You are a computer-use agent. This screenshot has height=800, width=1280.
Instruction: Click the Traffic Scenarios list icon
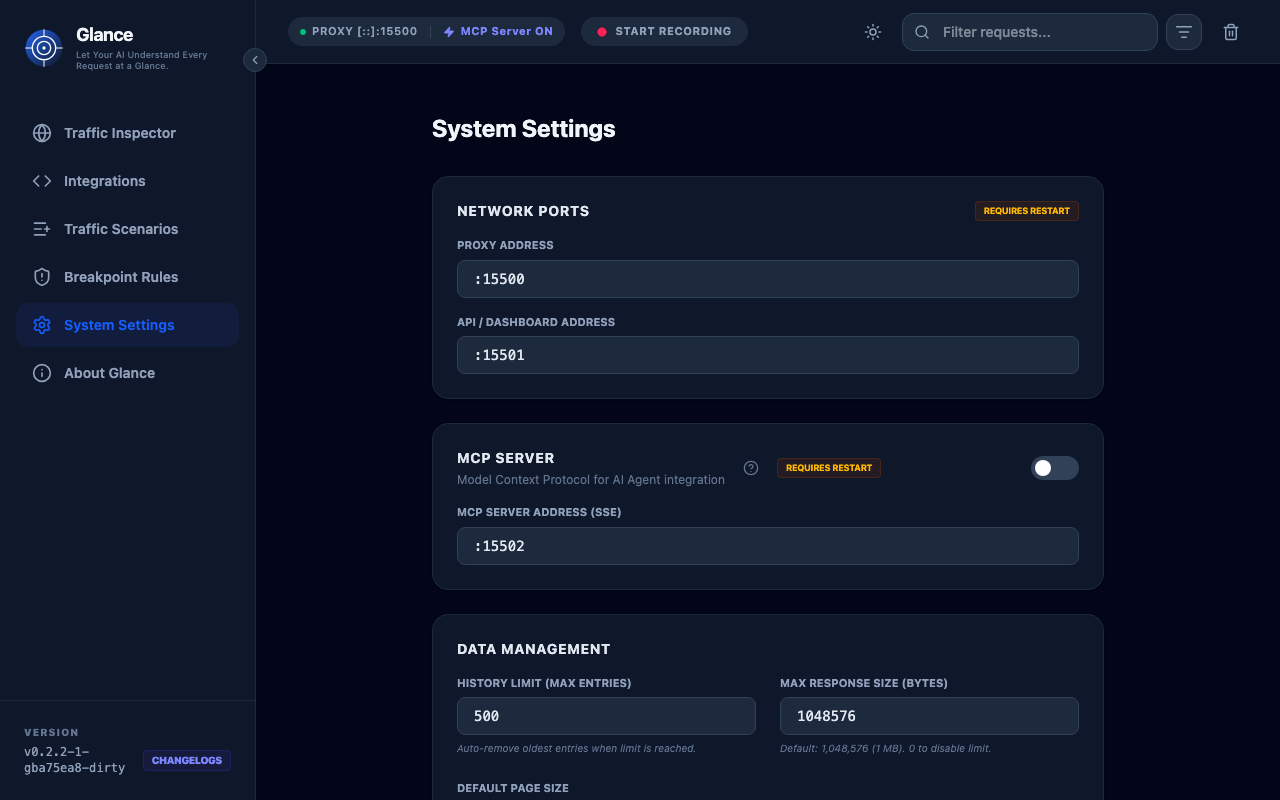[41, 228]
